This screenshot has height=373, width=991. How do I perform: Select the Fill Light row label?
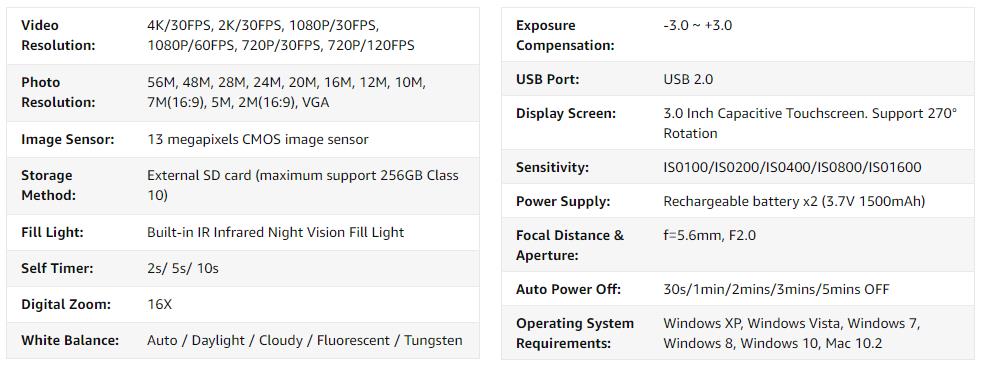(52, 233)
